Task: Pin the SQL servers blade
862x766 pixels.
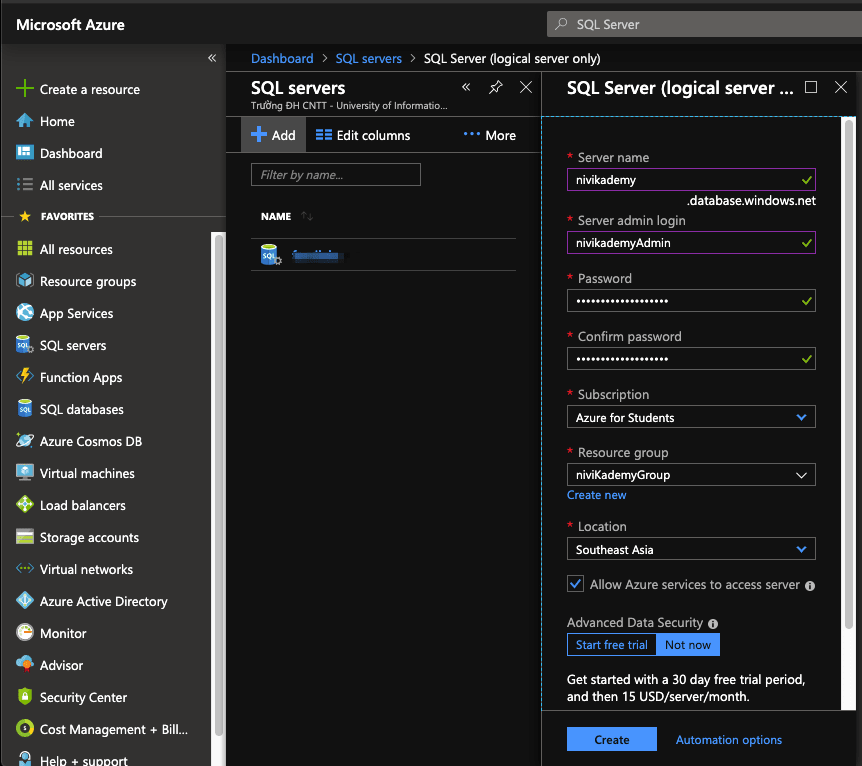Action: pos(496,87)
